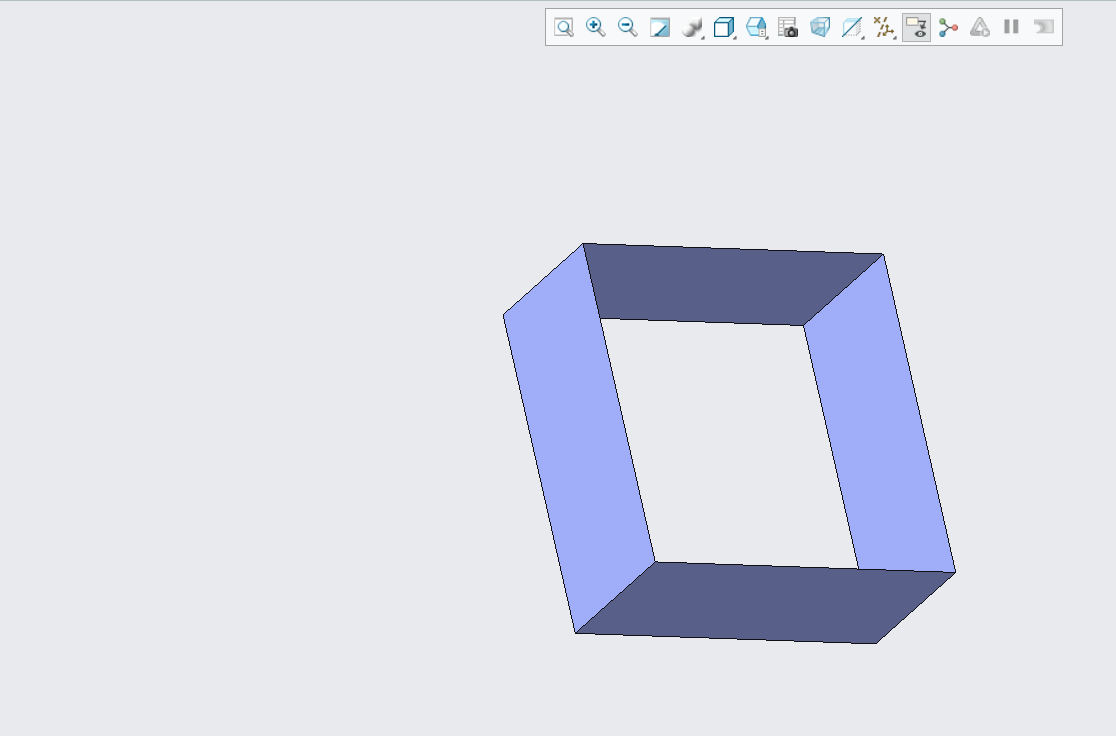Zoom in using the plus magnifier
The width and height of the screenshot is (1116, 736).
pos(596,27)
